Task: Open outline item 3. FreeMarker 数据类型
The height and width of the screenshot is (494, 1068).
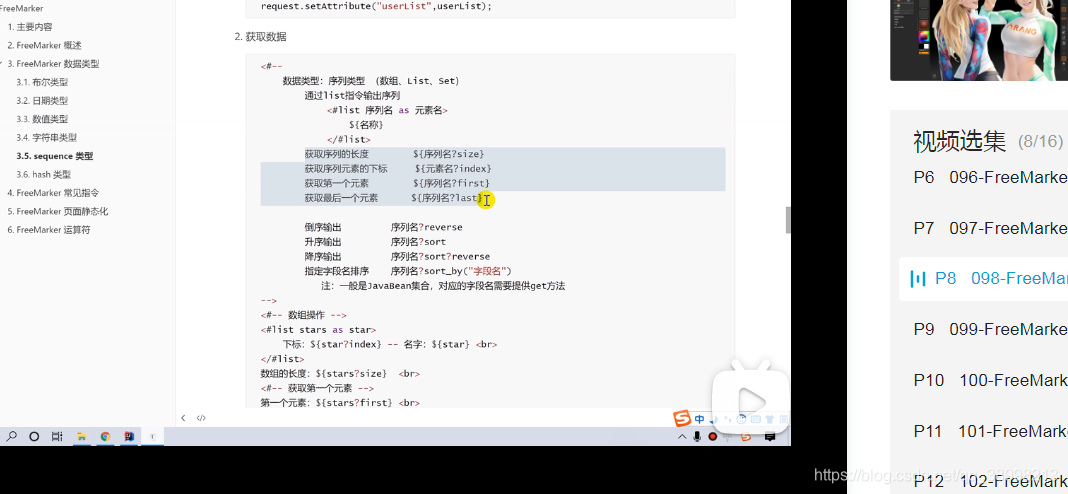Action: tap(53, 63)
